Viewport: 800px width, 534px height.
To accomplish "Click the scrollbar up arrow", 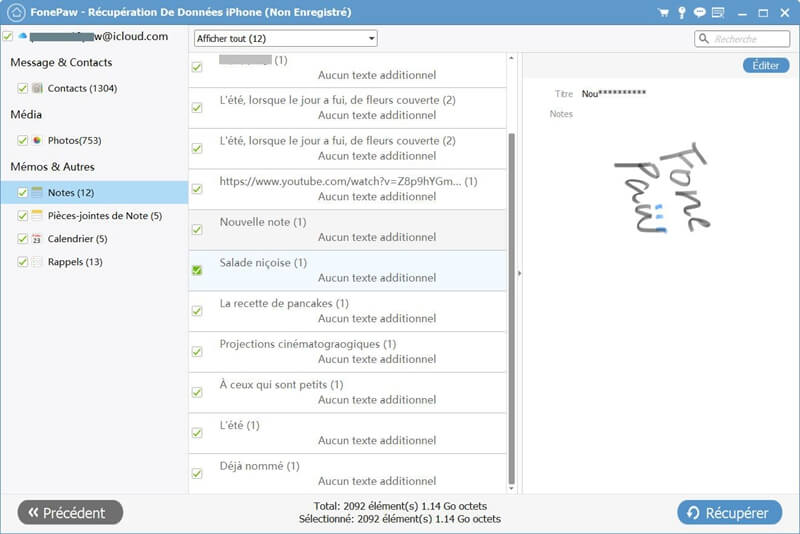I will click(512, 58).
